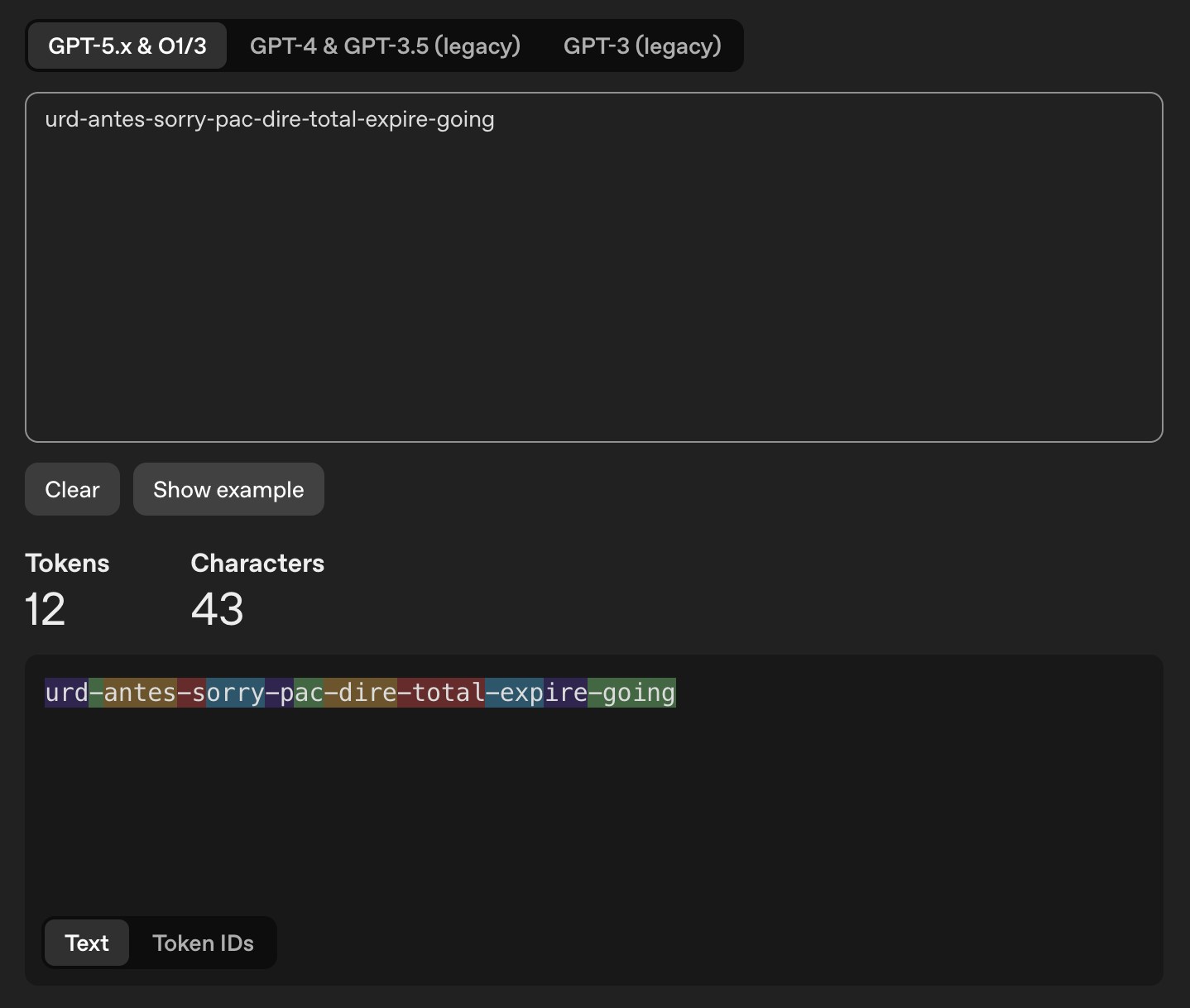The height and width of the screenshot is (1008, 1190).
Task: Click the Show example button
Action: click(228, 489)
